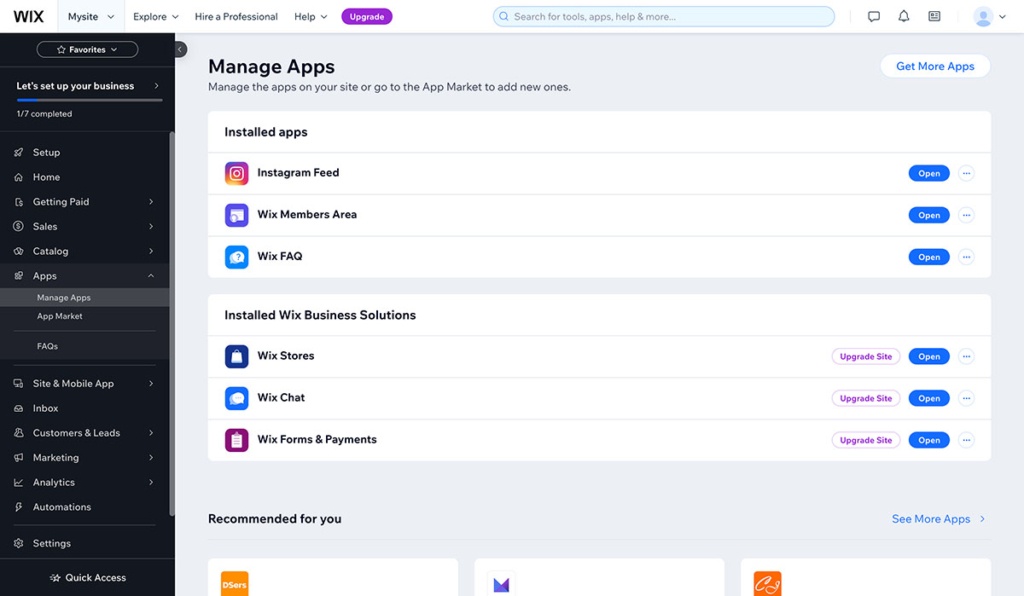Click the Get More Apps button
This screenshot has width=1024, height=596.
coord(934,65)
